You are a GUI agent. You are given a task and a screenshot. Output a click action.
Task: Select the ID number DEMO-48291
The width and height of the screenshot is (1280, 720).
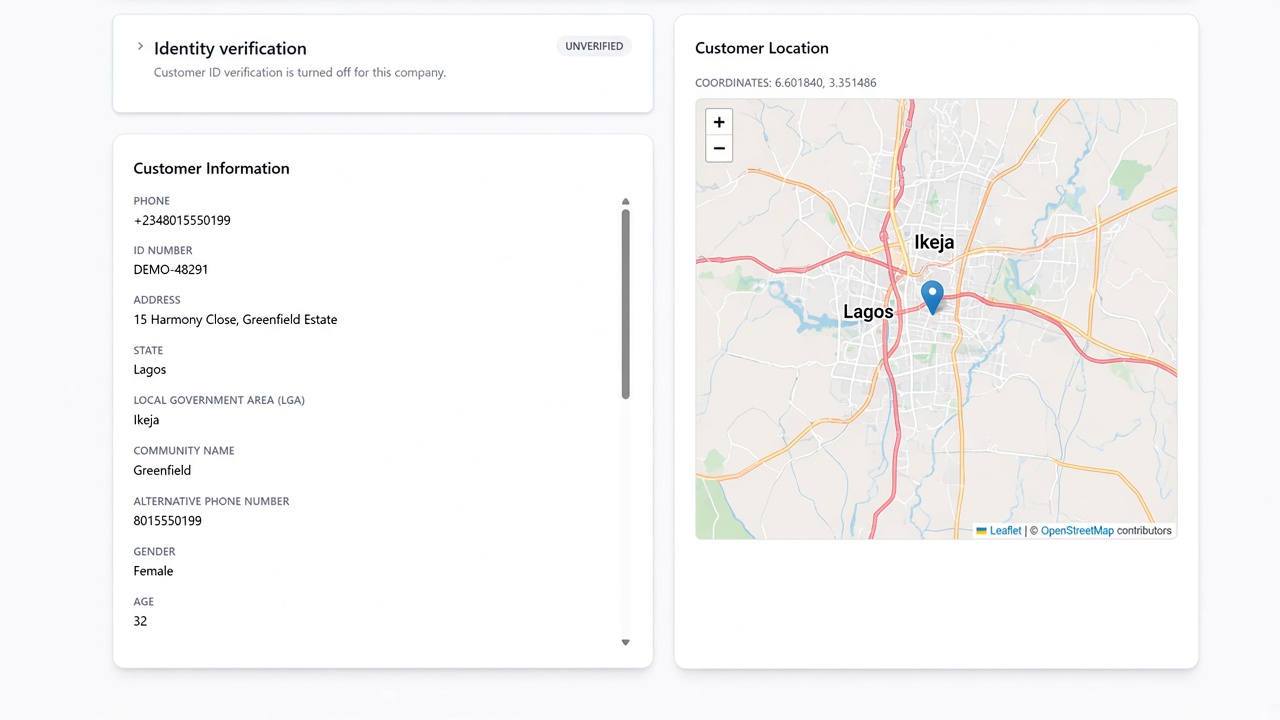pyautogui.click(x=171, y=269)
